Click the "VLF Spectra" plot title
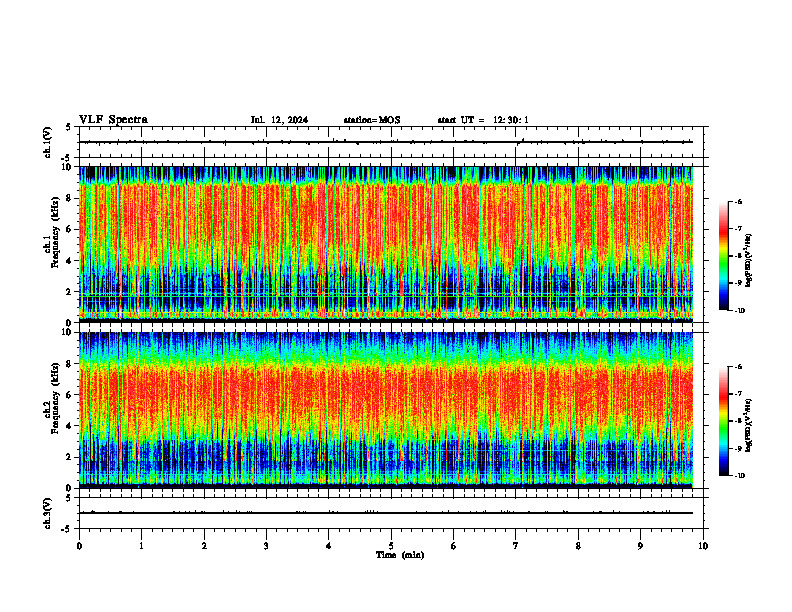792x612 pixels. click(x=113, y=120)
